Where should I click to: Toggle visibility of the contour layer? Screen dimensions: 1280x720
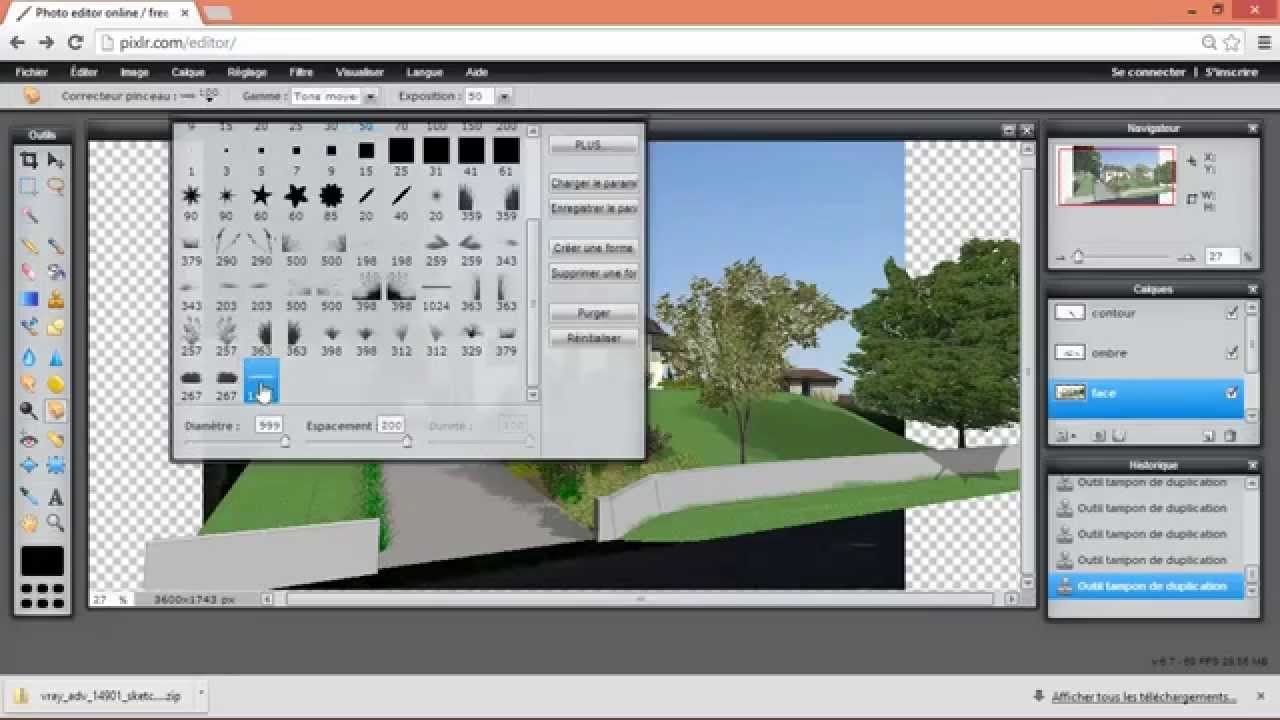point(1232,313)
